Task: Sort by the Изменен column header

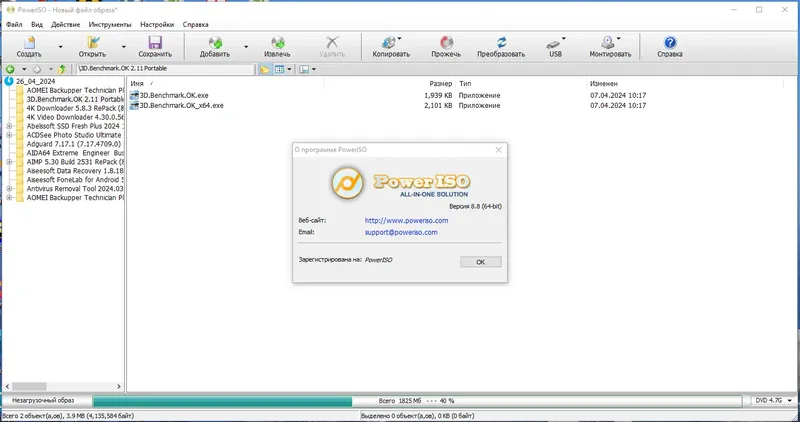Action: tap(685, 83)
